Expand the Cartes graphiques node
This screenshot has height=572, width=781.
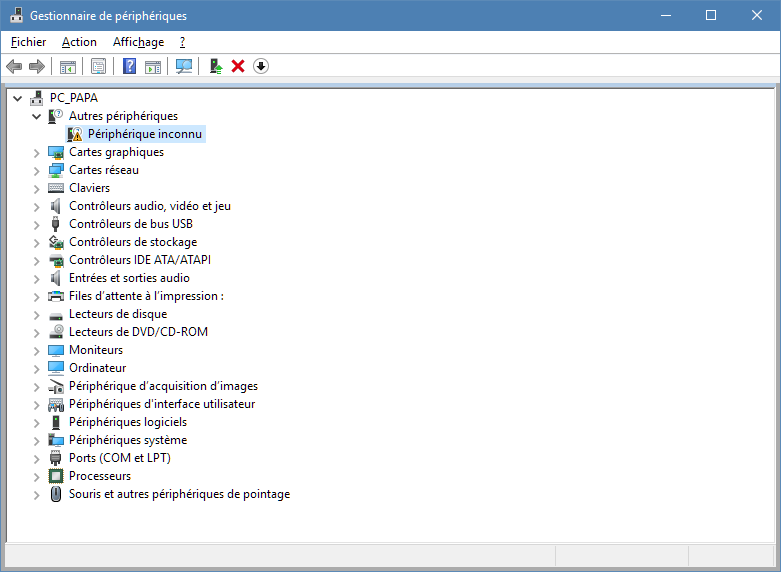click(x=36, y=153)
